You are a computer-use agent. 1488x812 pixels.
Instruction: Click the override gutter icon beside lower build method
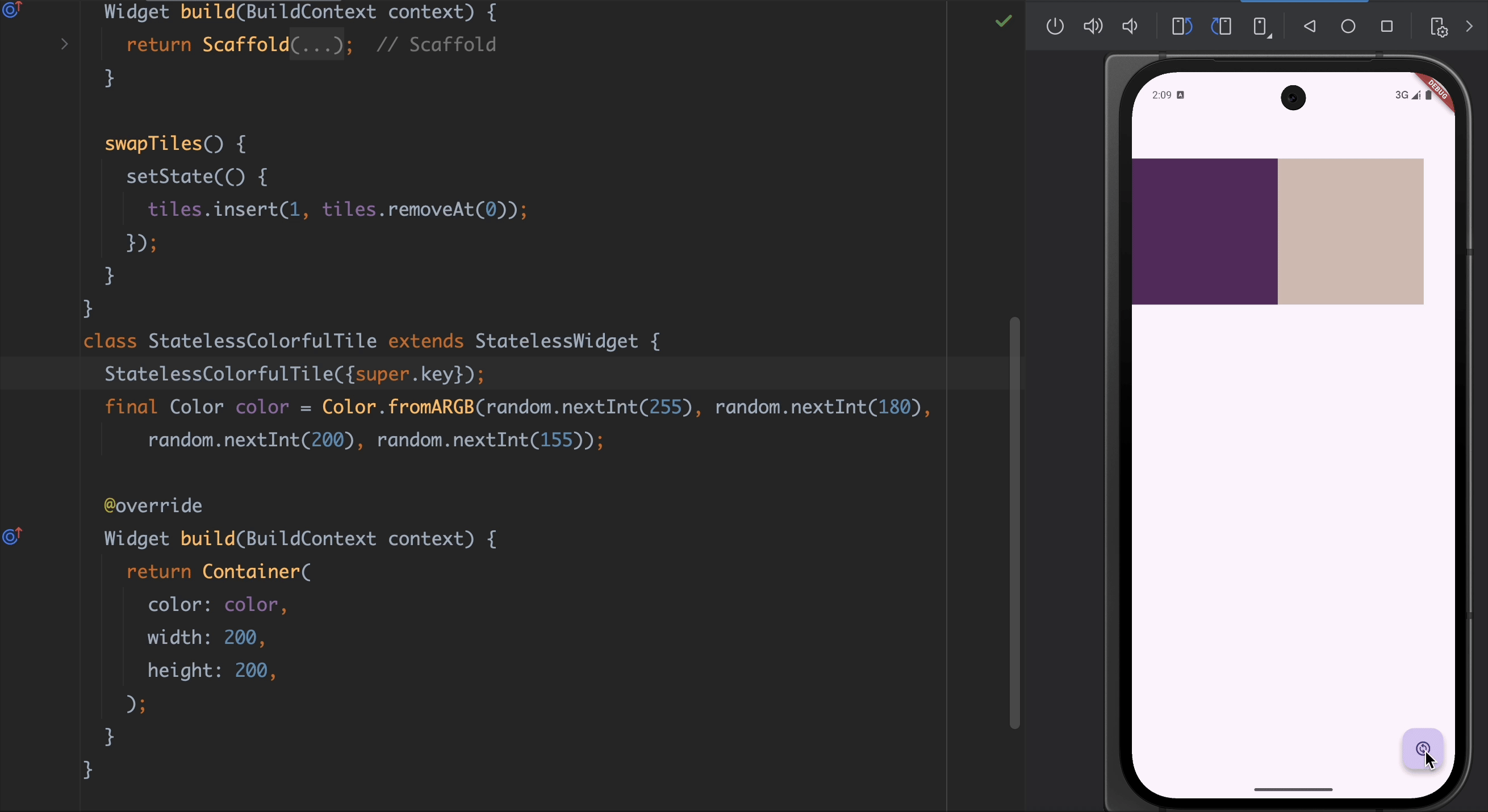pos(12,537)
